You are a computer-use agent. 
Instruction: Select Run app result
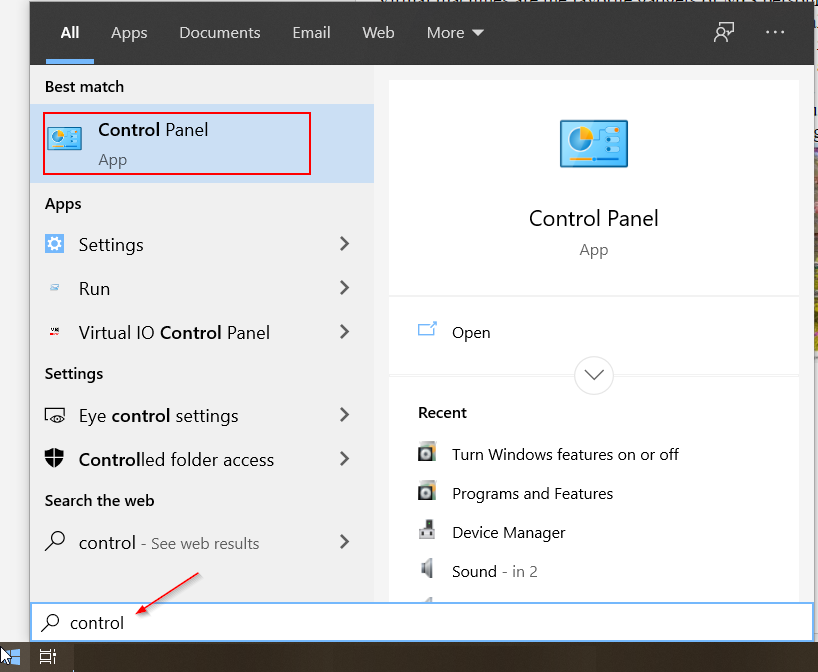tap(202, 287)
